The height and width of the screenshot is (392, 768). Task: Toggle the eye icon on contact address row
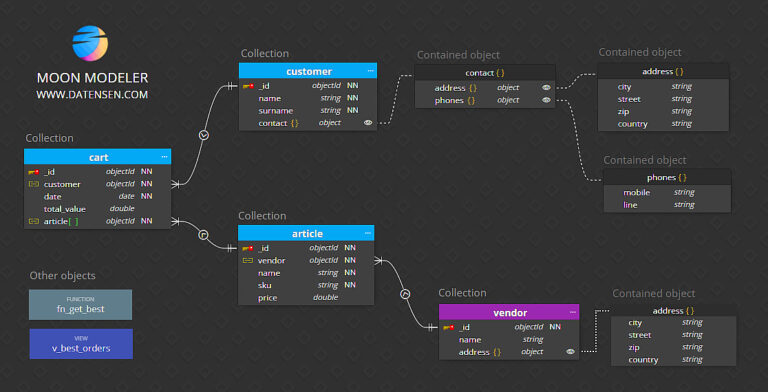tap(547, 88)
